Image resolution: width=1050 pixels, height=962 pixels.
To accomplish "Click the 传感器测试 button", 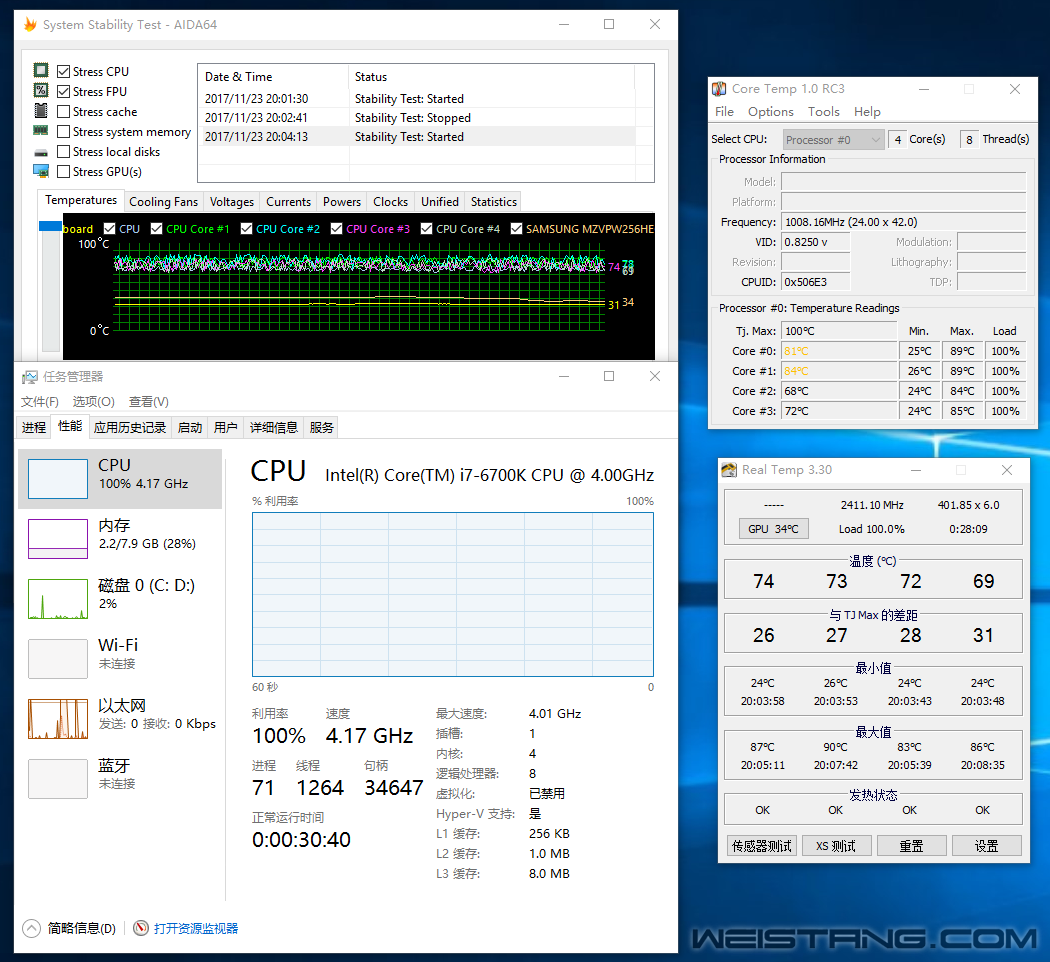I will tap(761, 846).
